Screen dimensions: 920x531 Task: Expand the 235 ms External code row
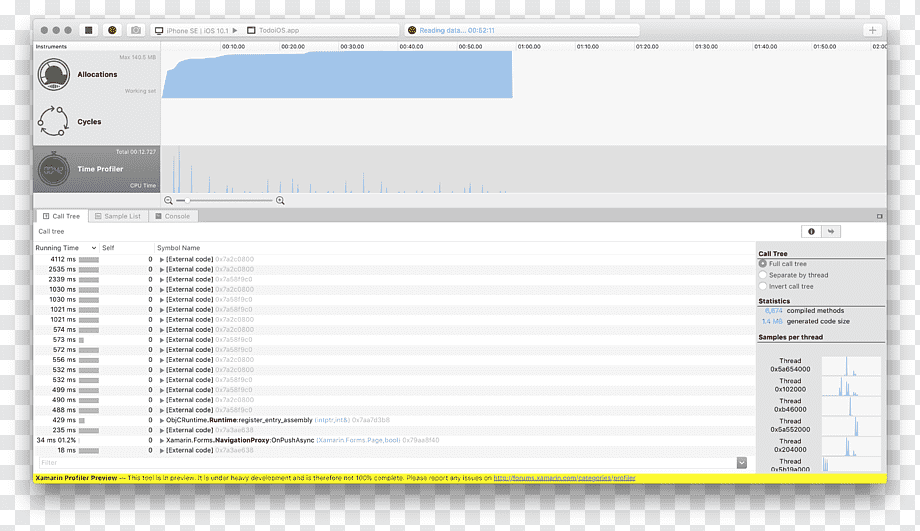(x=162, y=430)
